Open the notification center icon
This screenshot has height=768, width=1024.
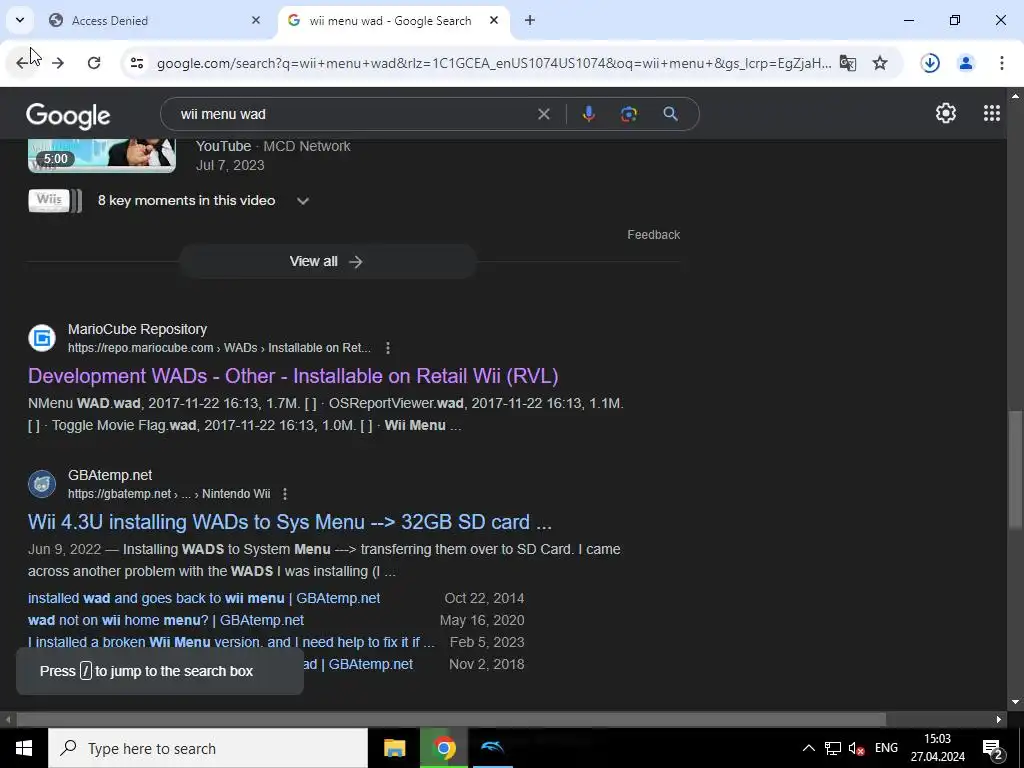click(x=993, y=748)
